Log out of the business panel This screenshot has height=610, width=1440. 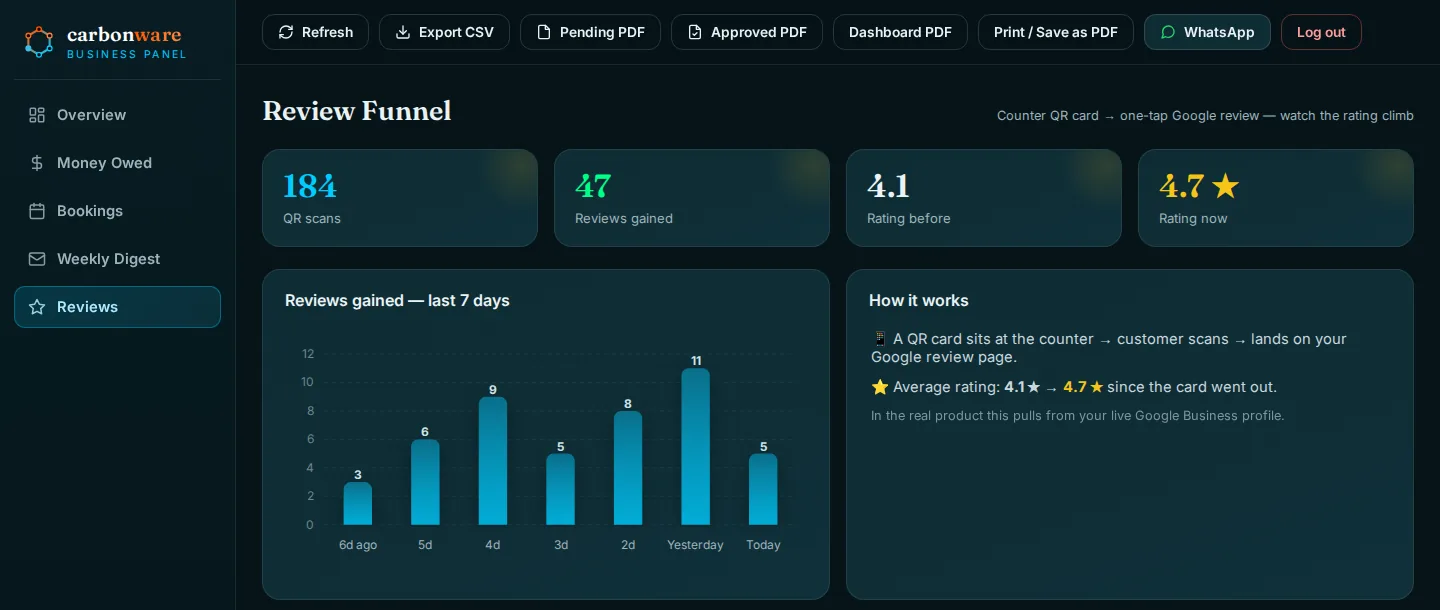click(x=1321, y=32)
